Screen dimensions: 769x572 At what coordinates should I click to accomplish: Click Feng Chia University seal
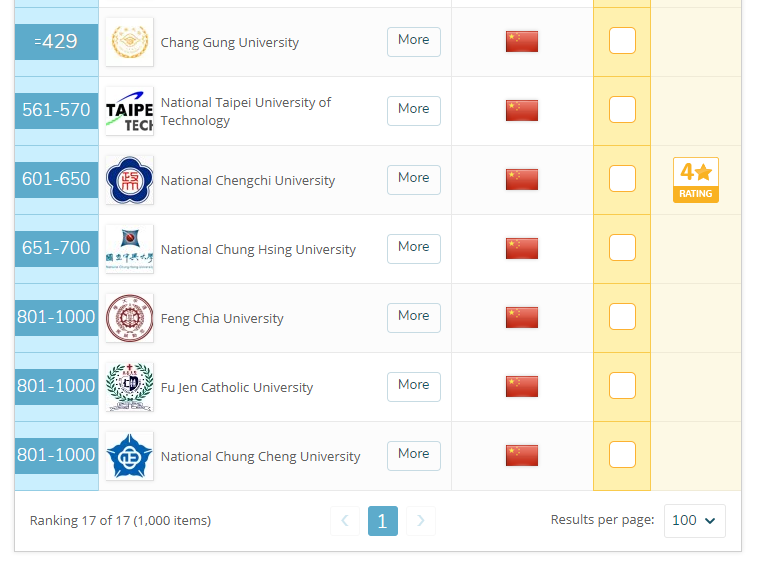[129, 318]
